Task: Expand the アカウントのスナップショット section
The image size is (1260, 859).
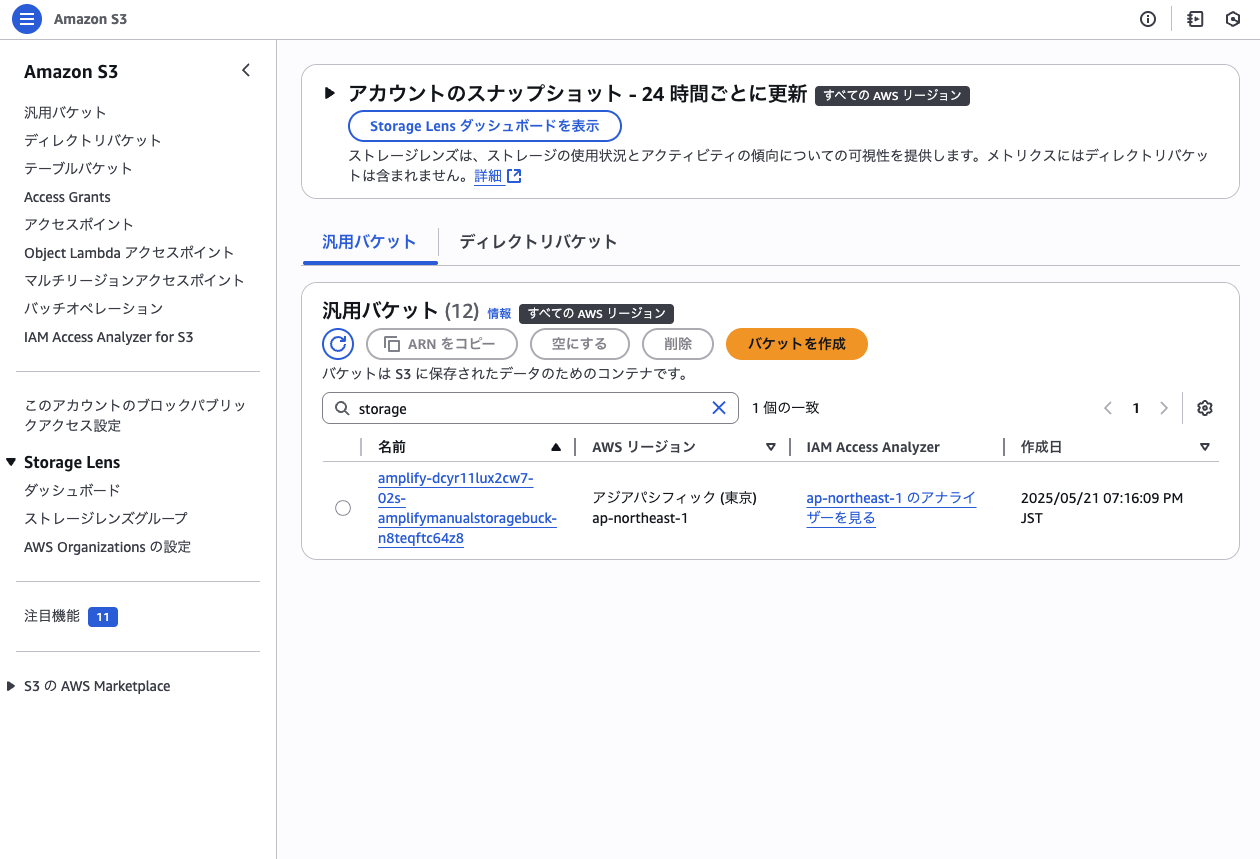Action: point(330,93)
